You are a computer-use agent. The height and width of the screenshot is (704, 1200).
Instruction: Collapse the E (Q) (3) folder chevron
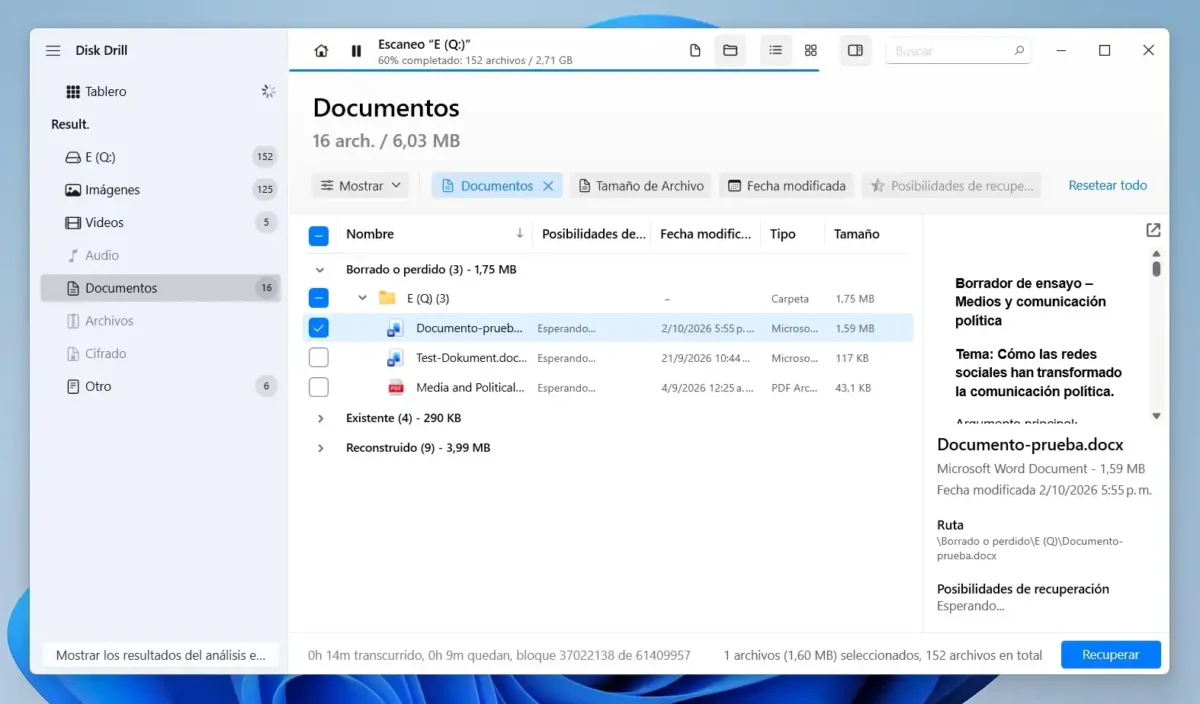[363, 298]
